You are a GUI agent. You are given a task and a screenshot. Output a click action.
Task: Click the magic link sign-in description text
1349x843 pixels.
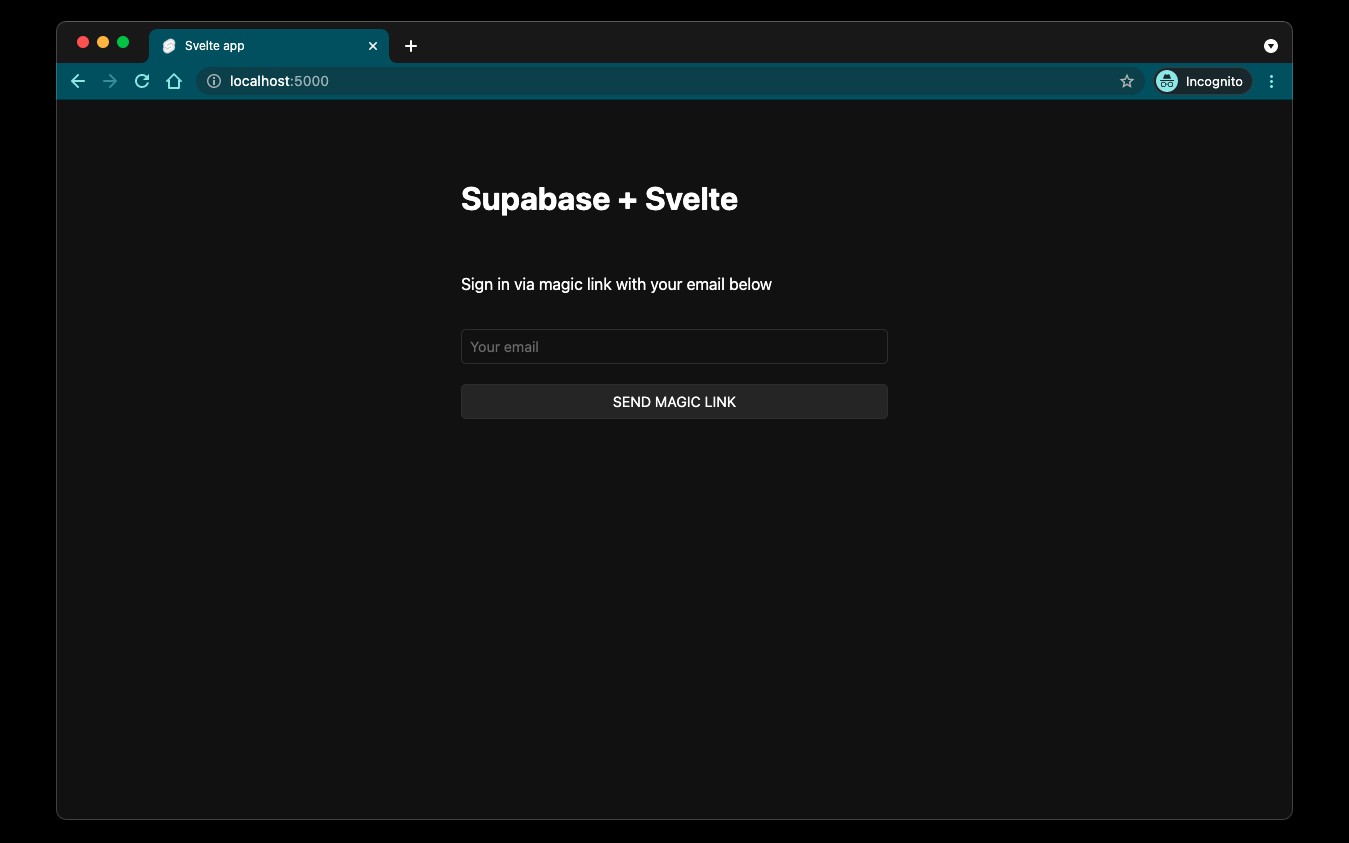tap(616, 285)
